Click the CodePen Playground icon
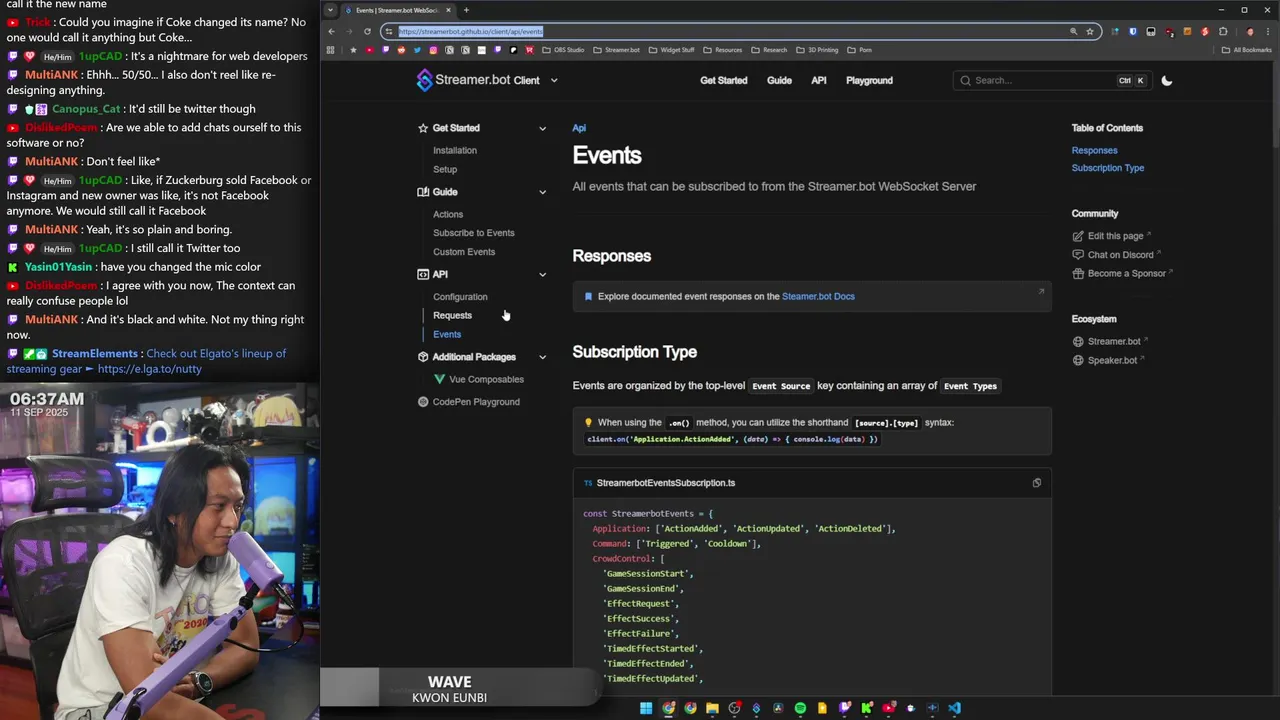The width and height of the screenshot is (1280, 720). [x=423, y=402]
